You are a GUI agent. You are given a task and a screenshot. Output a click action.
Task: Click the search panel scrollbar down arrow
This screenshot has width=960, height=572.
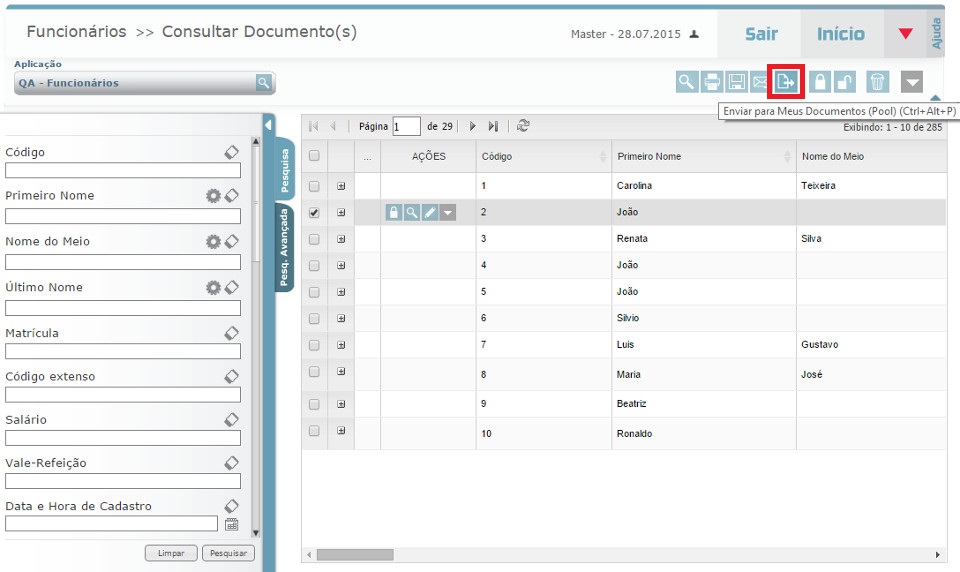(x=256, y=533)
